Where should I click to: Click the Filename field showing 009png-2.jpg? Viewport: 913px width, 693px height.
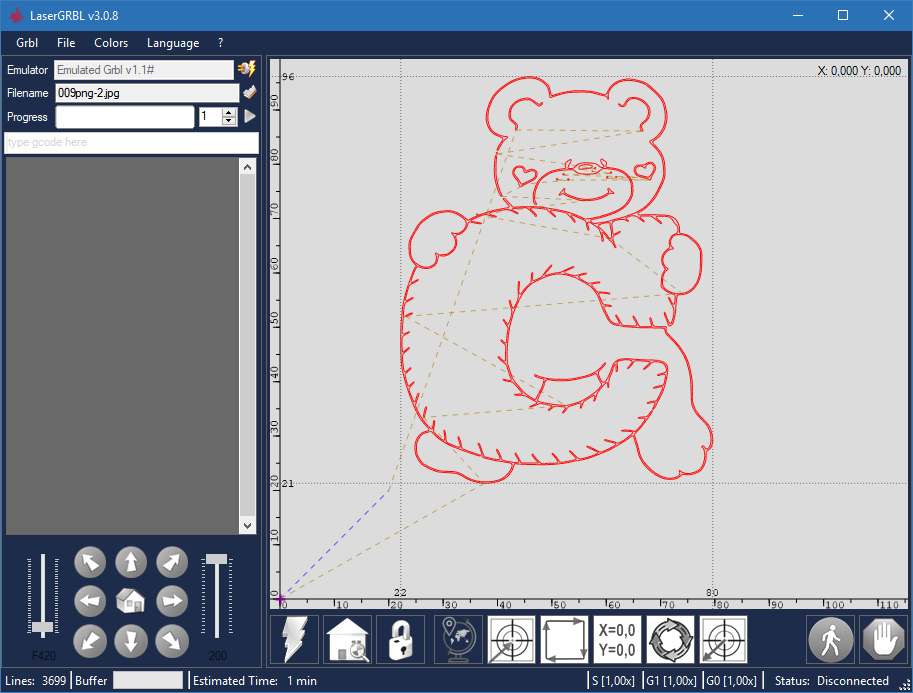pos(147,93)
